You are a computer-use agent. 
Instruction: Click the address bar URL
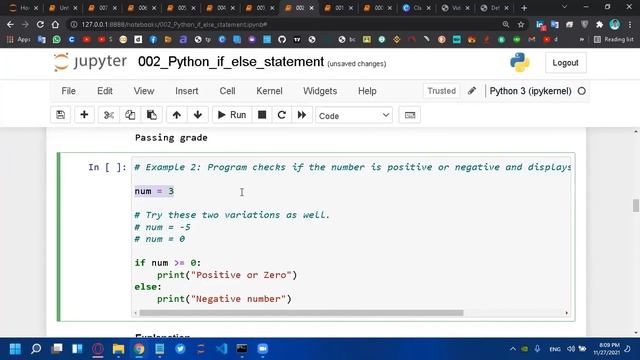(x=174, y=24)
